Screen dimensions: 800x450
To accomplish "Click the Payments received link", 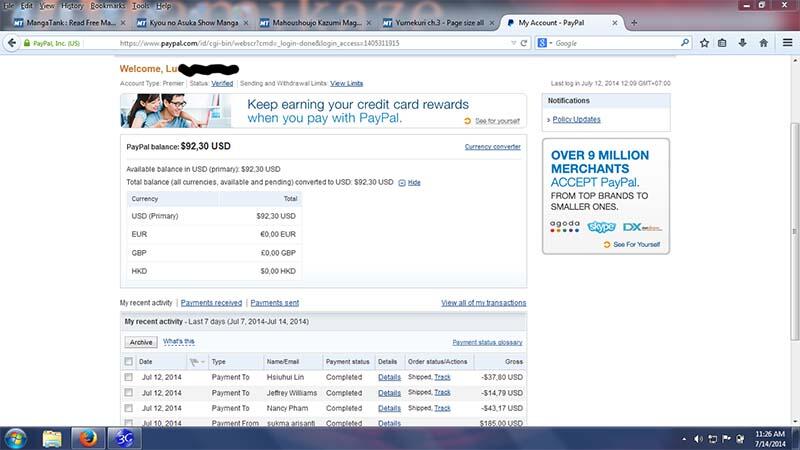I will pyautogui.click(x=211, y=303).
